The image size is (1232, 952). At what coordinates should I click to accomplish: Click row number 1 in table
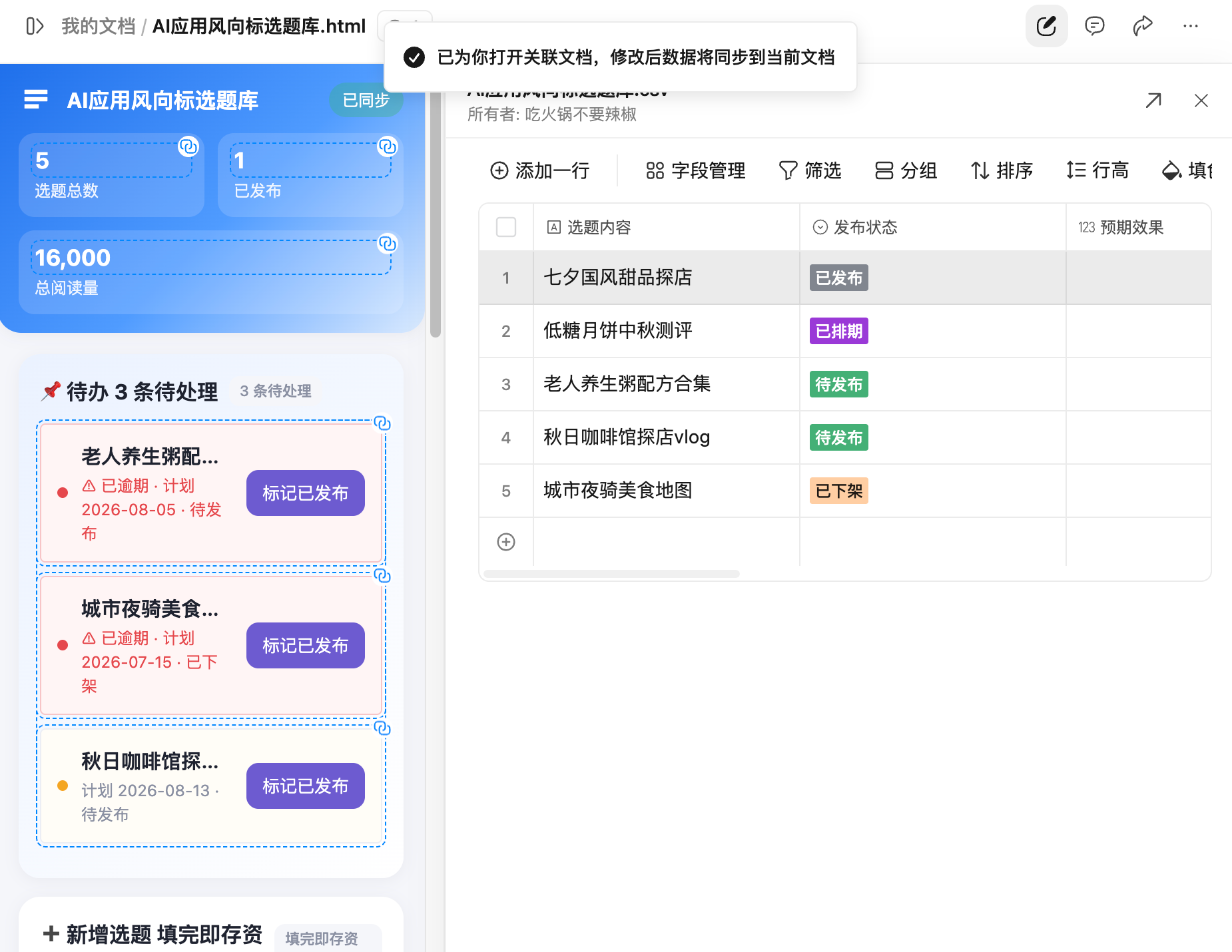click(506, 278)
